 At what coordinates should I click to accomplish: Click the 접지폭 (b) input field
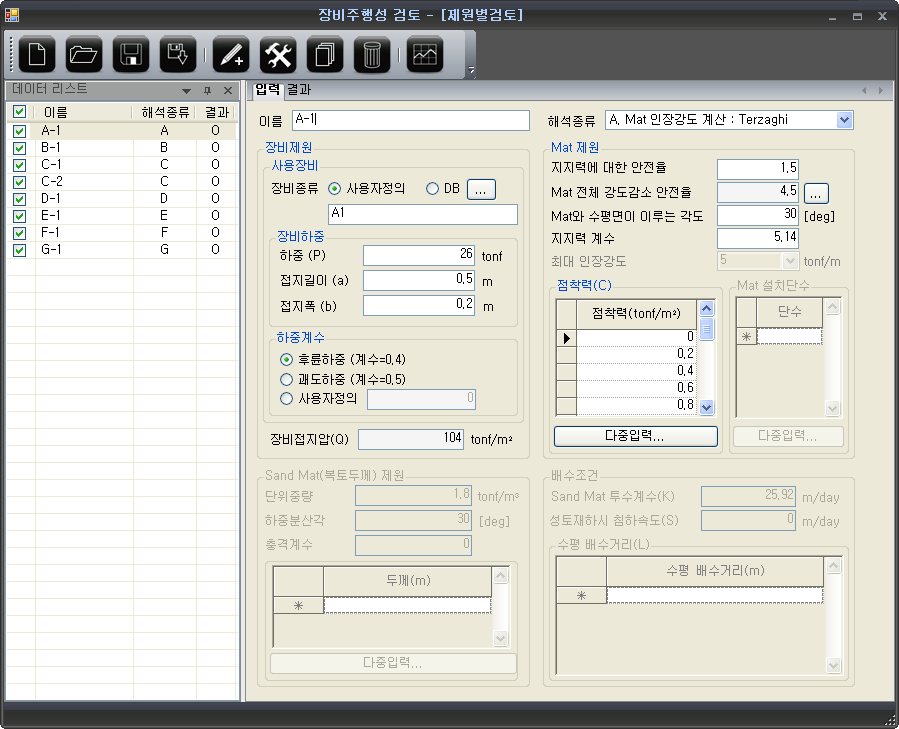(419, 306)
